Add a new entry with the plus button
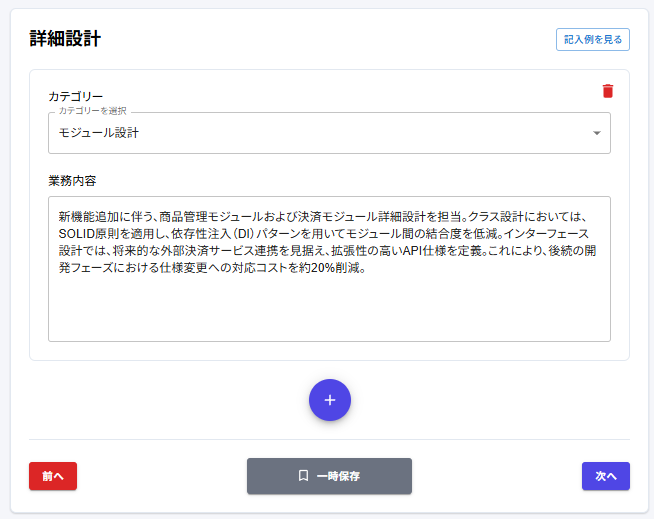 click(x=330, y=400)
